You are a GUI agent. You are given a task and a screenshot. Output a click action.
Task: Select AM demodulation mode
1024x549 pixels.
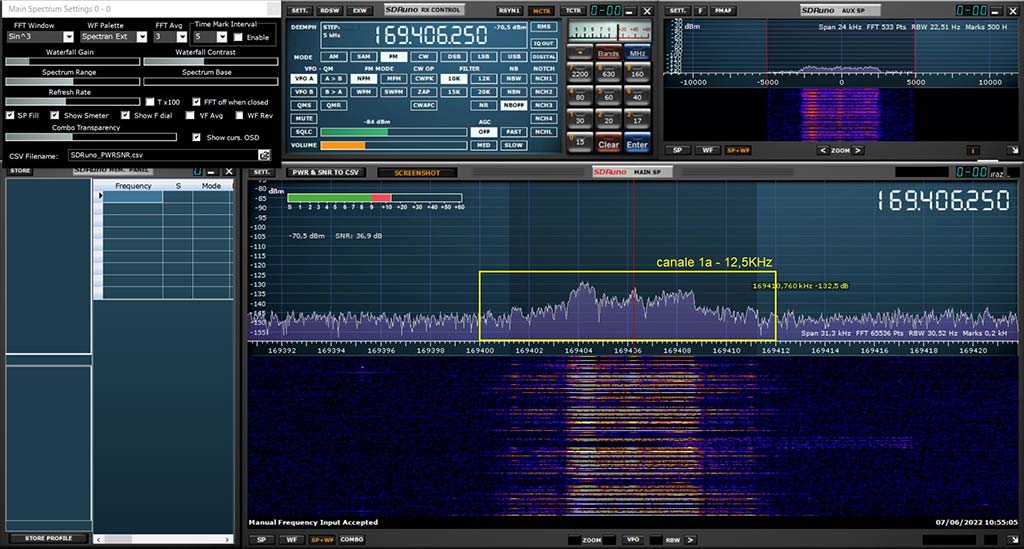(334, 57)
